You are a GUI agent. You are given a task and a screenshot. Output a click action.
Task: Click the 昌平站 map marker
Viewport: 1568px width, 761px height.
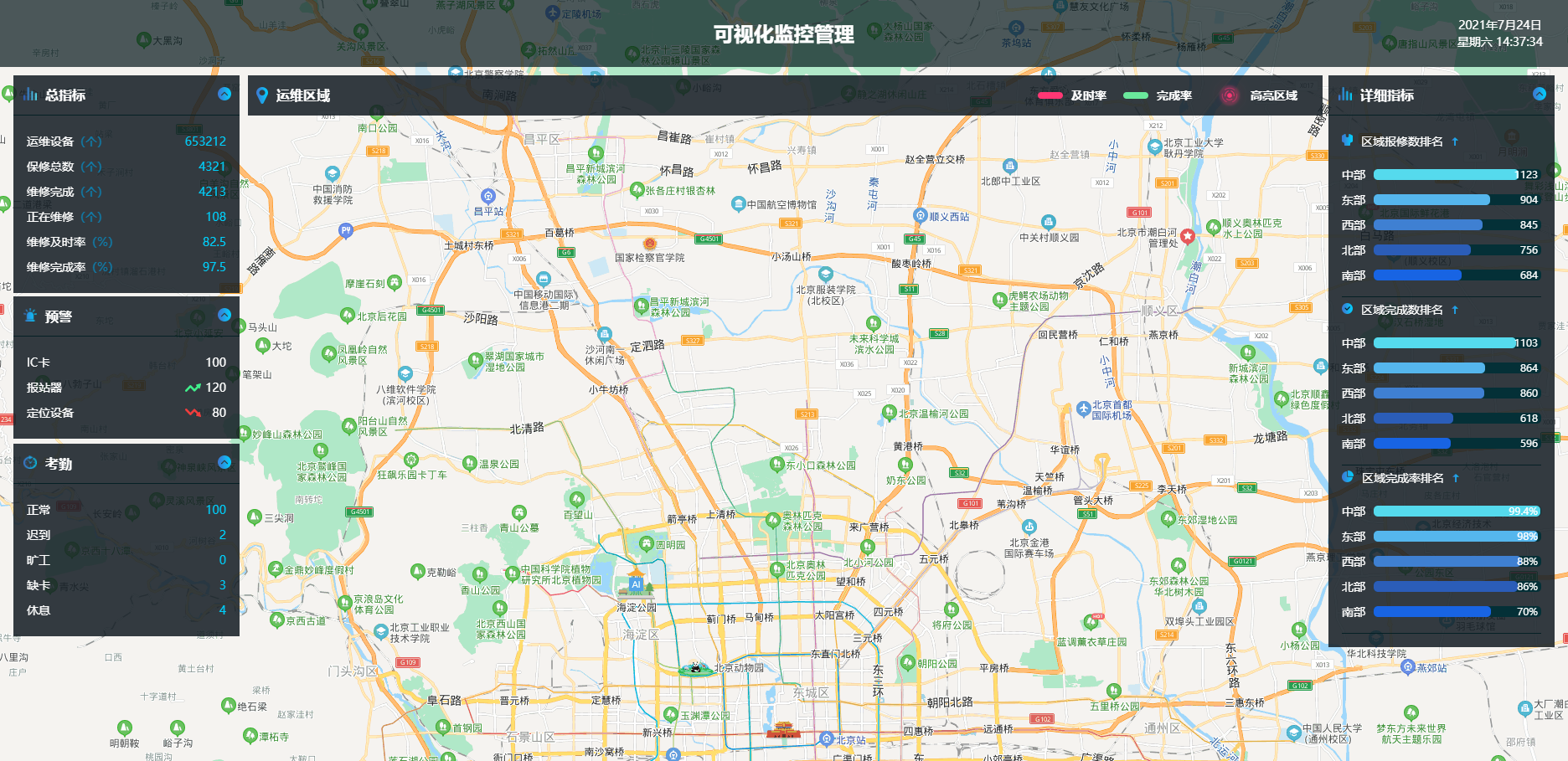(488, 196)
